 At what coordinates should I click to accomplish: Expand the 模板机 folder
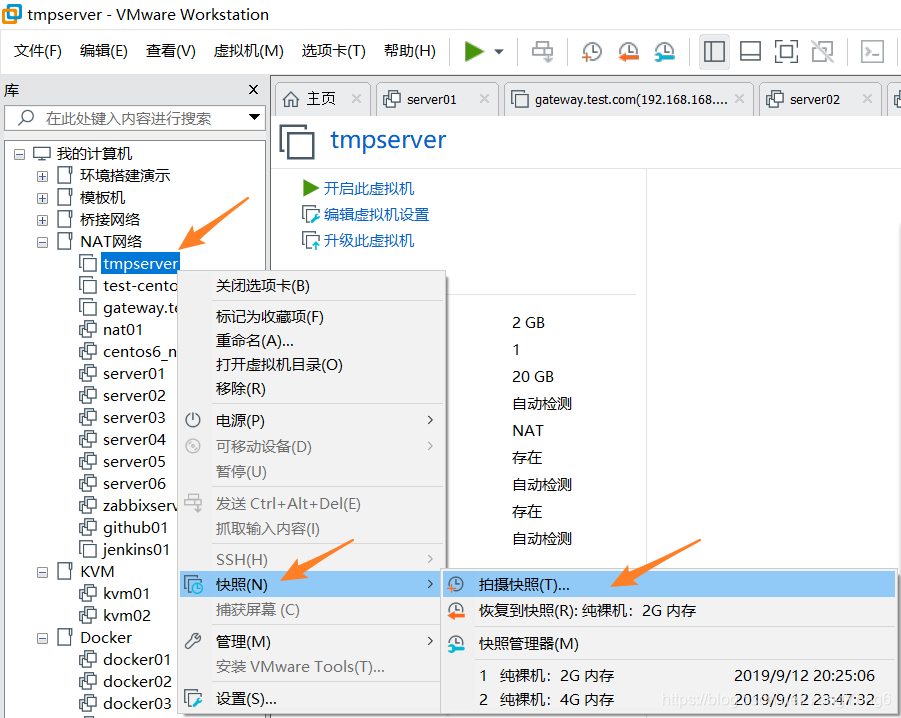coord(43,198)
